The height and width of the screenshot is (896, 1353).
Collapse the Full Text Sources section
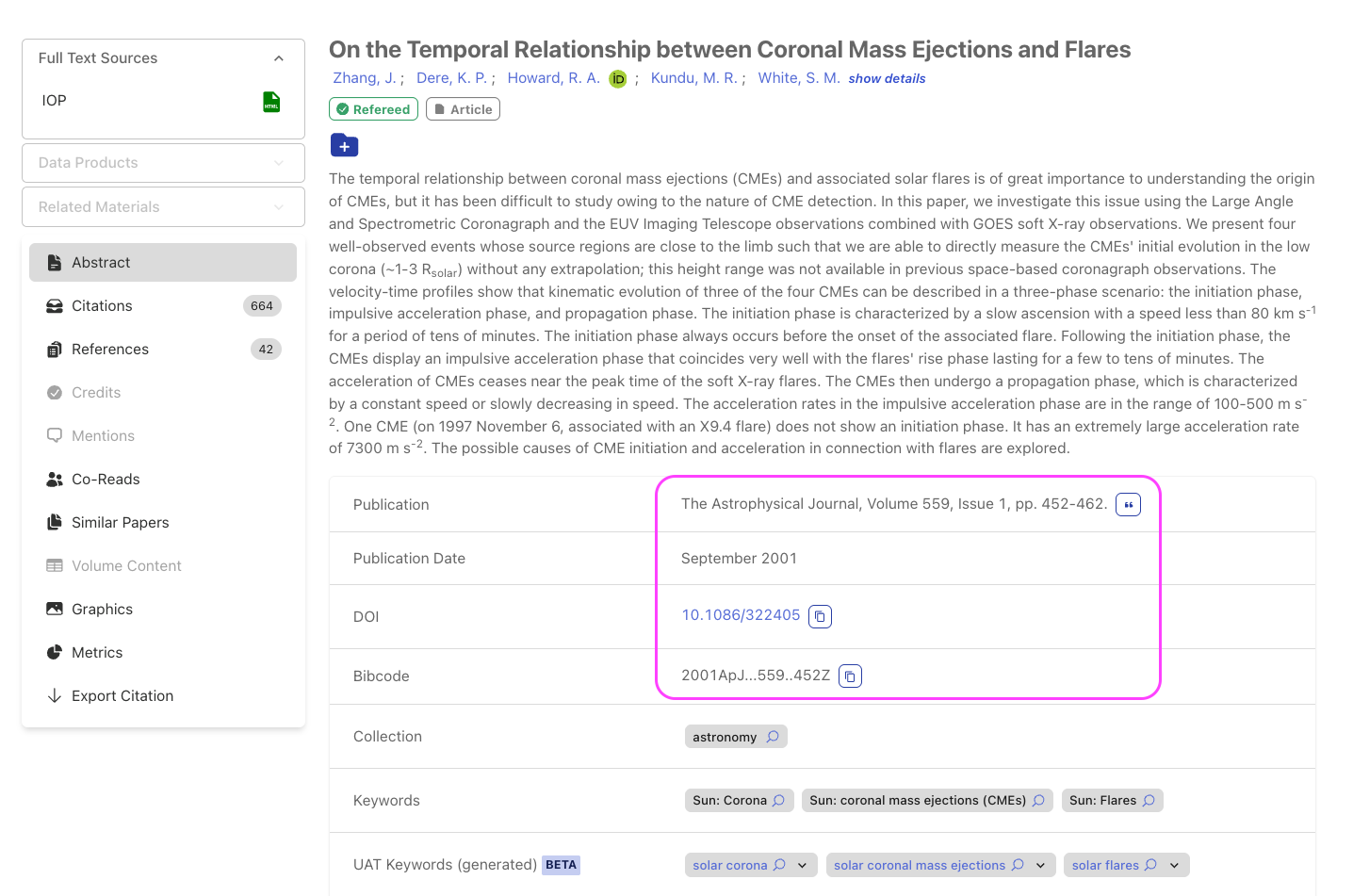279,58
